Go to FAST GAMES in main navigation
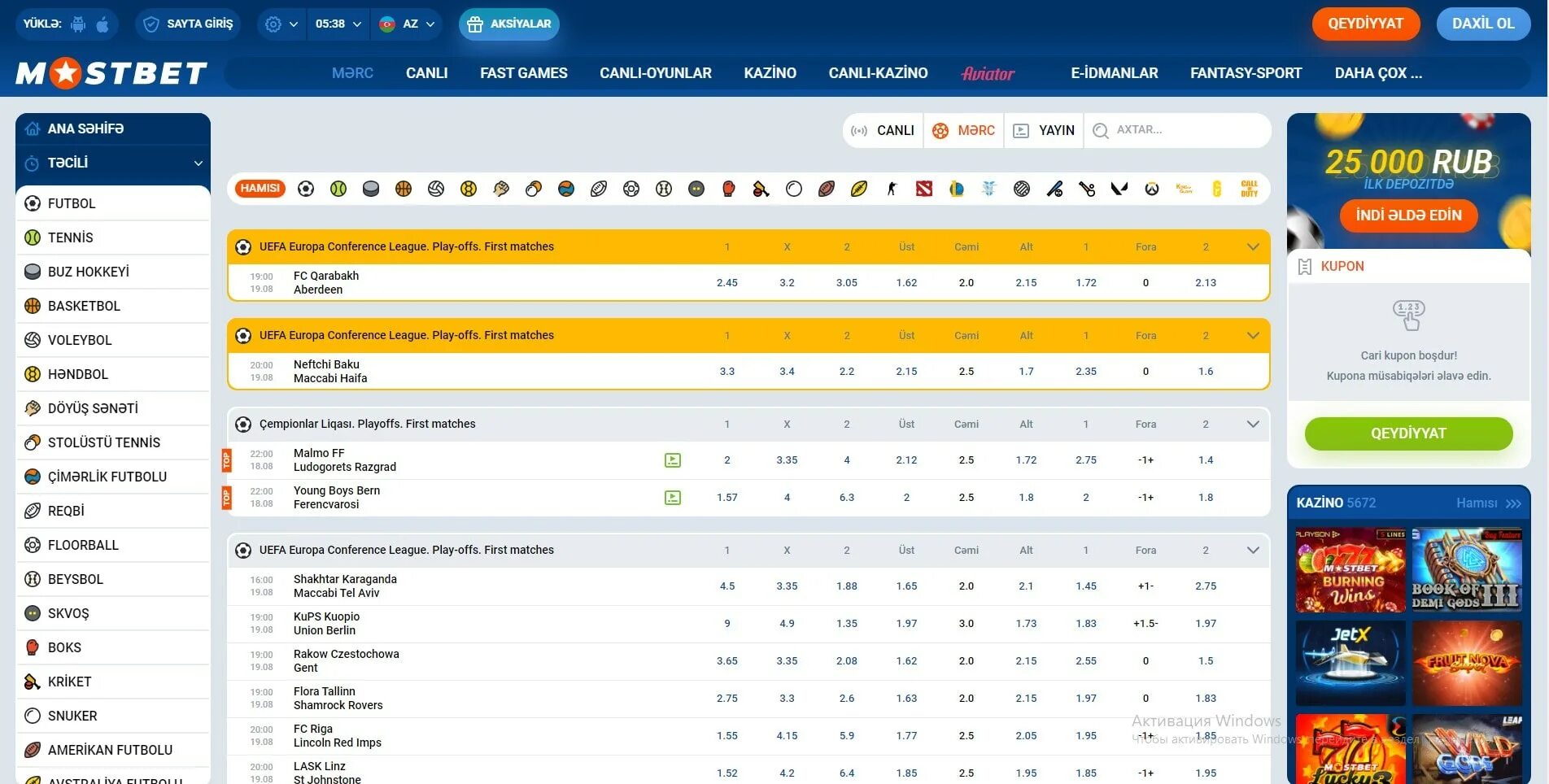The height and width of the screenshot is (784, 1549). 524,73
